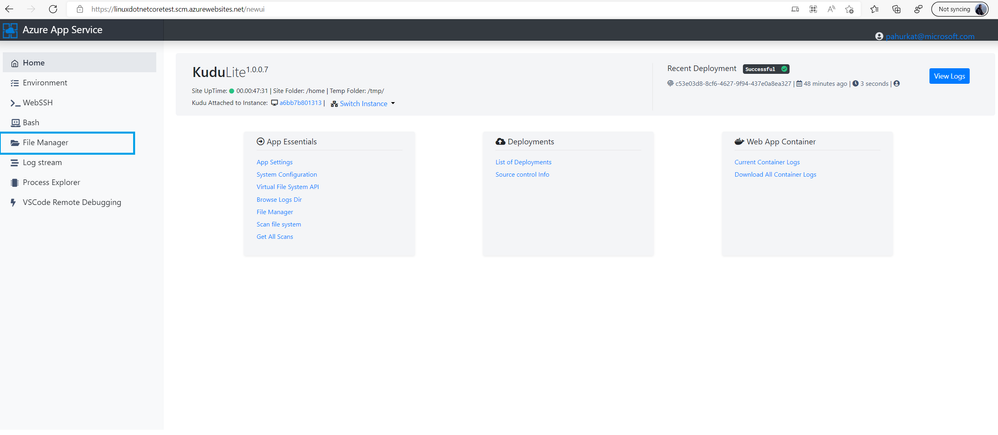Image resolution: width=998 pixels, height=435 pixels.
Task: Click the instance ID a6bb7b801313 link
Action: [x=301, y=103]
